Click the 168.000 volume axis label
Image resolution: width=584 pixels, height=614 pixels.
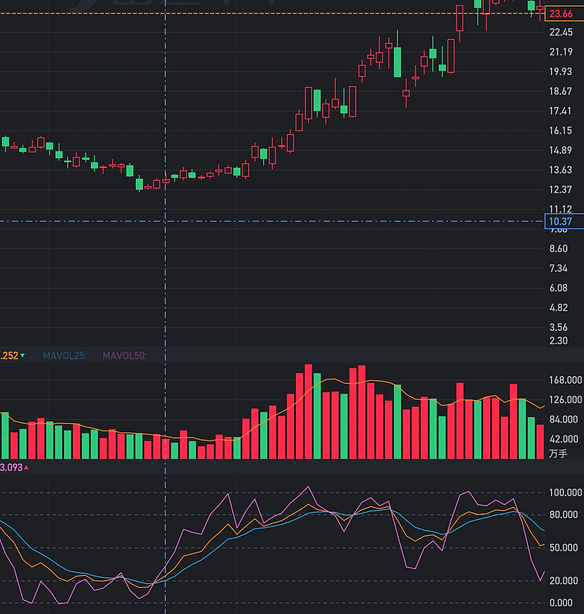[566, 380]
